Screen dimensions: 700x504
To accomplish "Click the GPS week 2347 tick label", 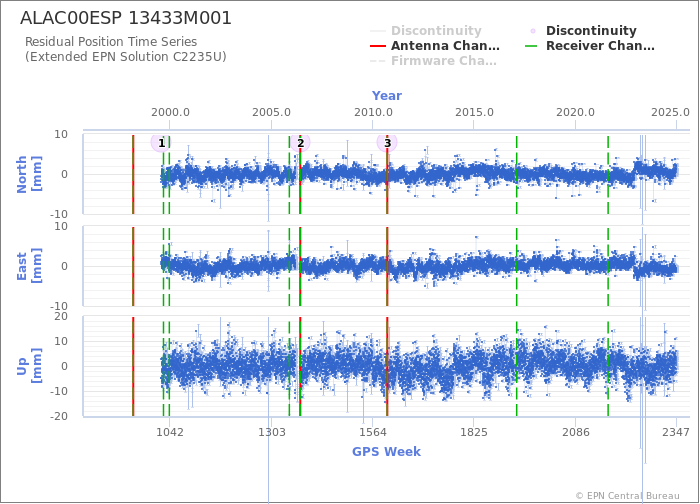I will pos(676,432).
